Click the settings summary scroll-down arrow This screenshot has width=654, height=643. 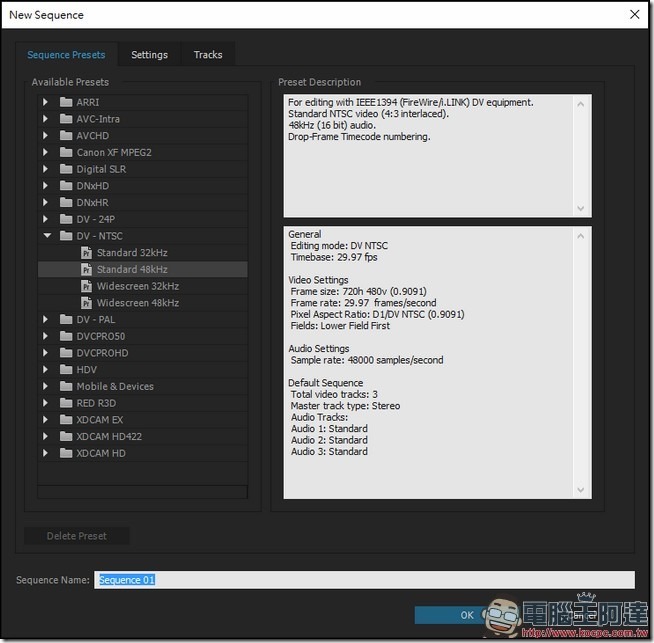[581, 490]
